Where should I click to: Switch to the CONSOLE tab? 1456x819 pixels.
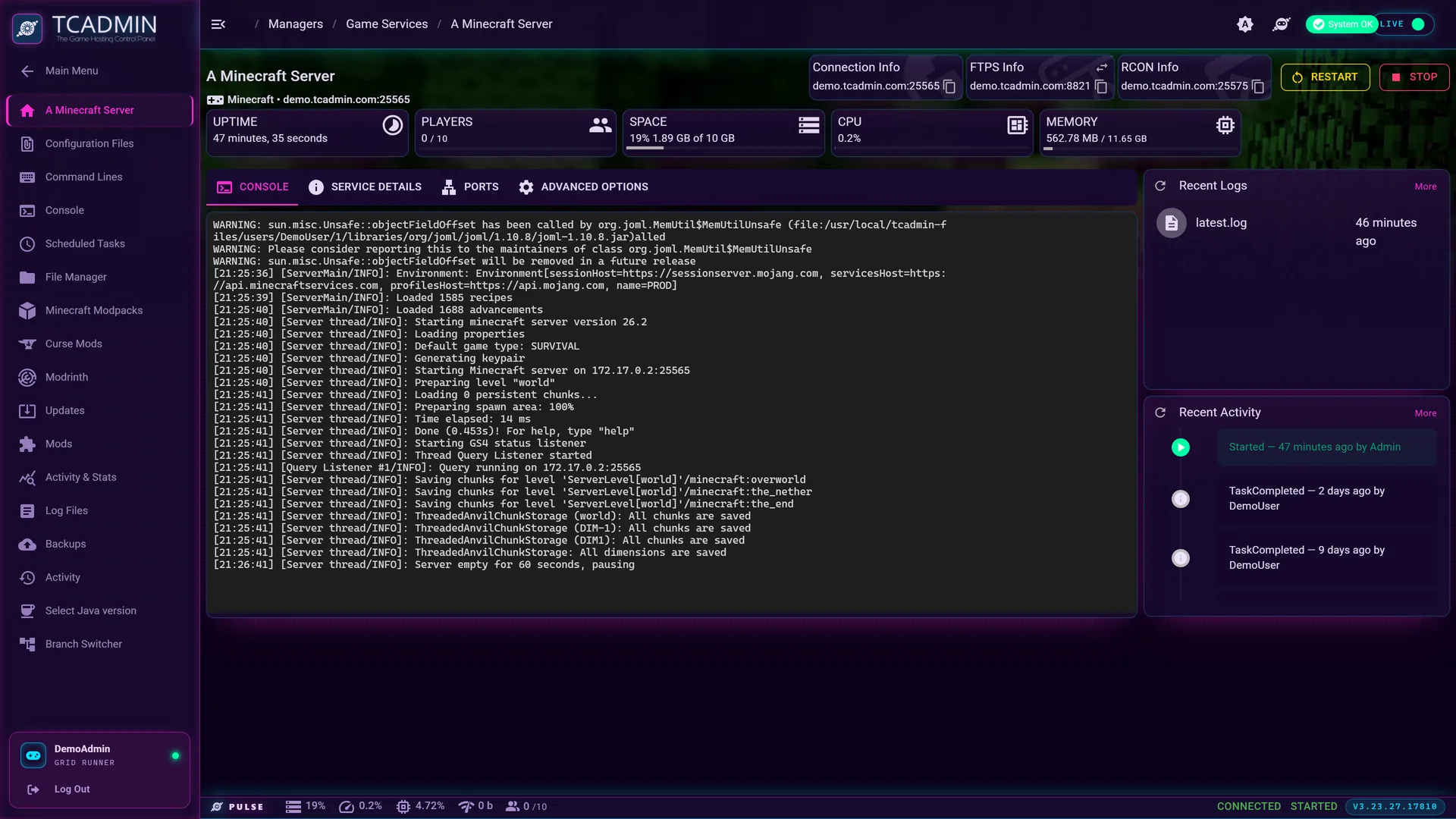[x=253, y=187]
